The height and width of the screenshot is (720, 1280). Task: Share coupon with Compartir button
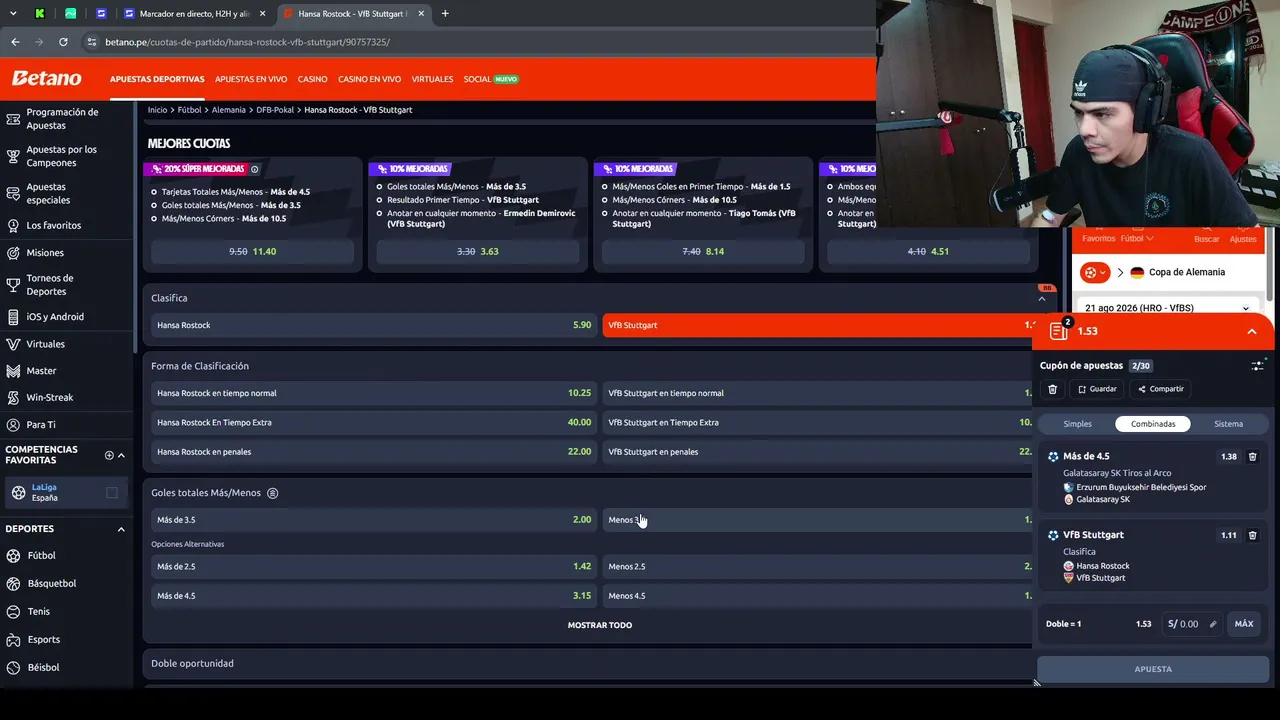click(1161, 389)
